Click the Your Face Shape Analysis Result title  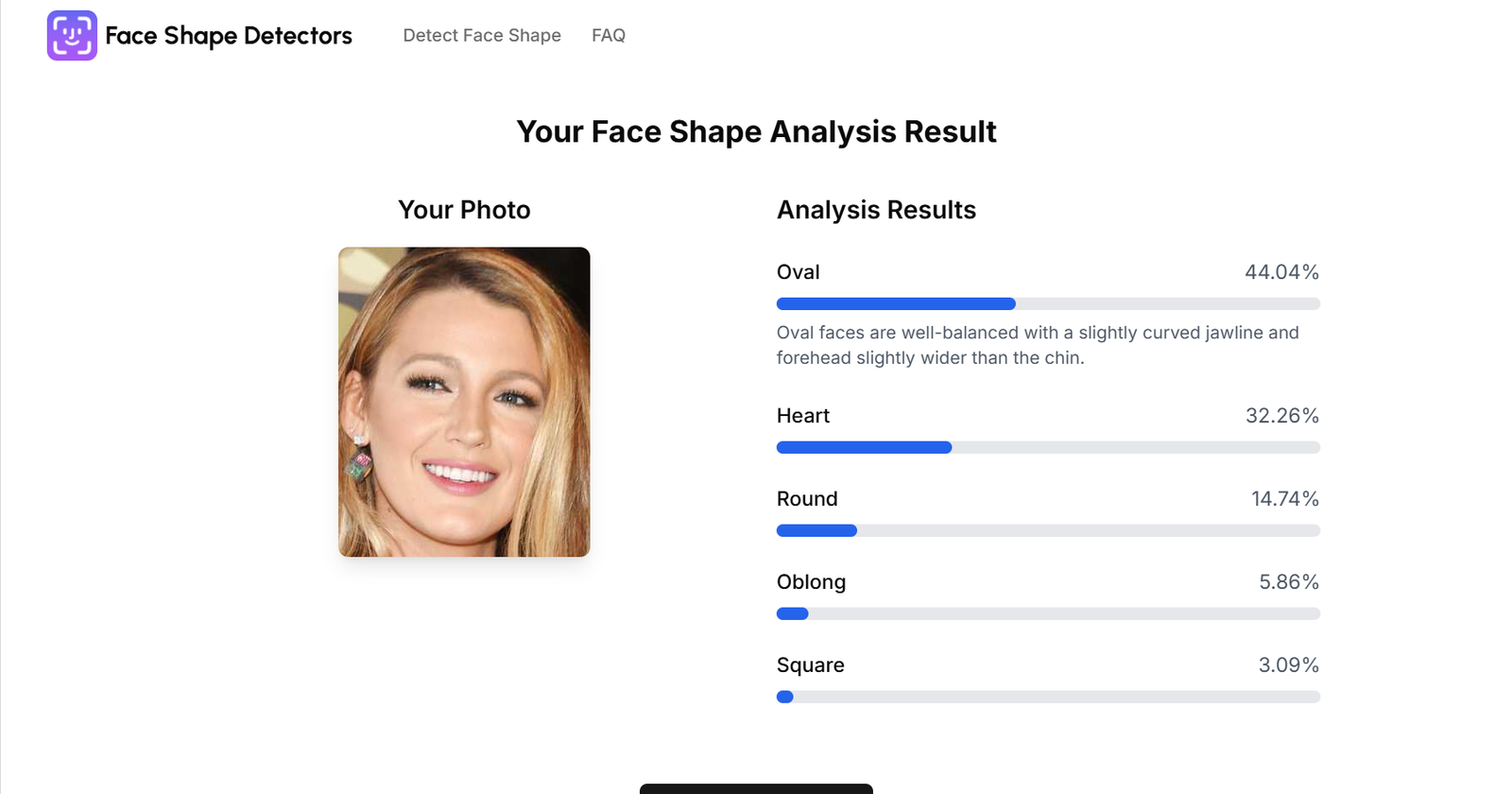click(756, 131)
